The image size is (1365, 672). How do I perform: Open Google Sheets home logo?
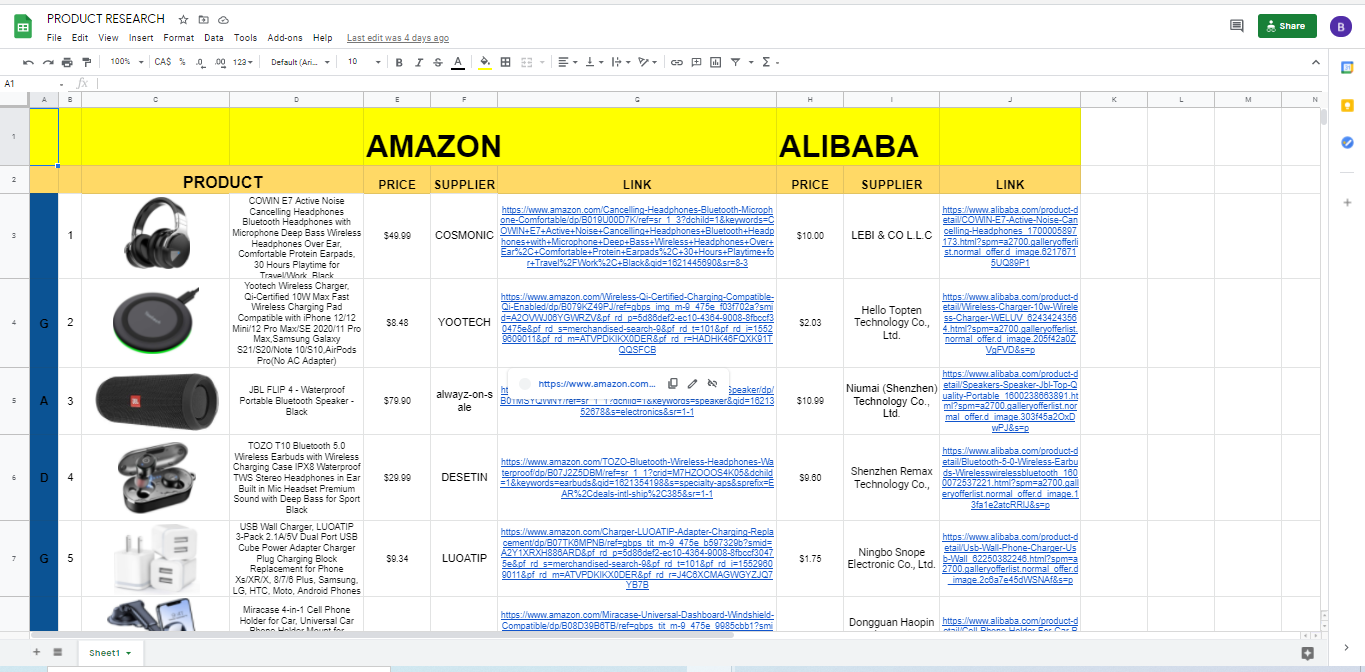click(x=23, y=27)
